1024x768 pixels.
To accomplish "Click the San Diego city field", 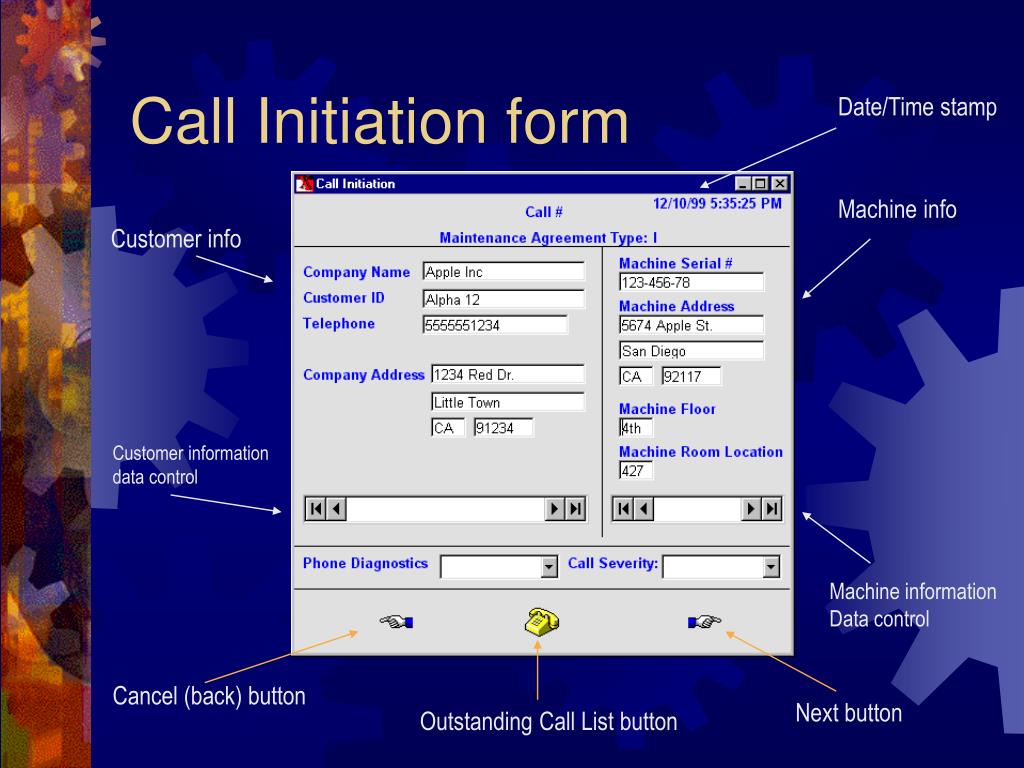I will pos(691,351).
